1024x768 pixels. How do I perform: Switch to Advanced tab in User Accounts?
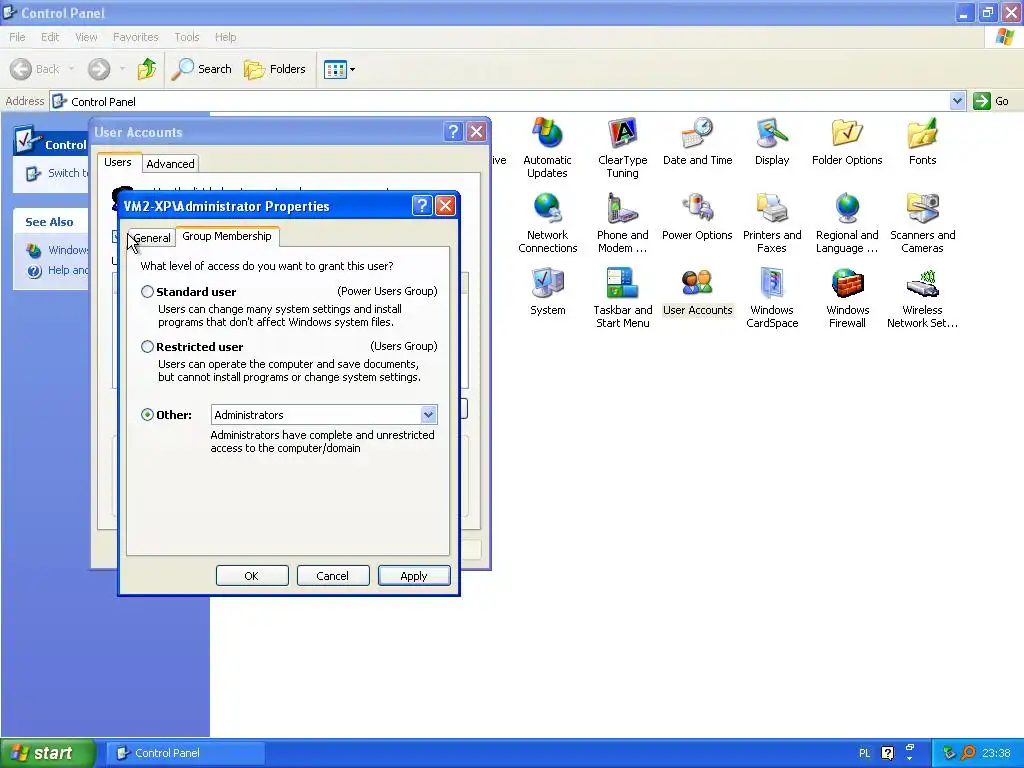coord(170,164)
